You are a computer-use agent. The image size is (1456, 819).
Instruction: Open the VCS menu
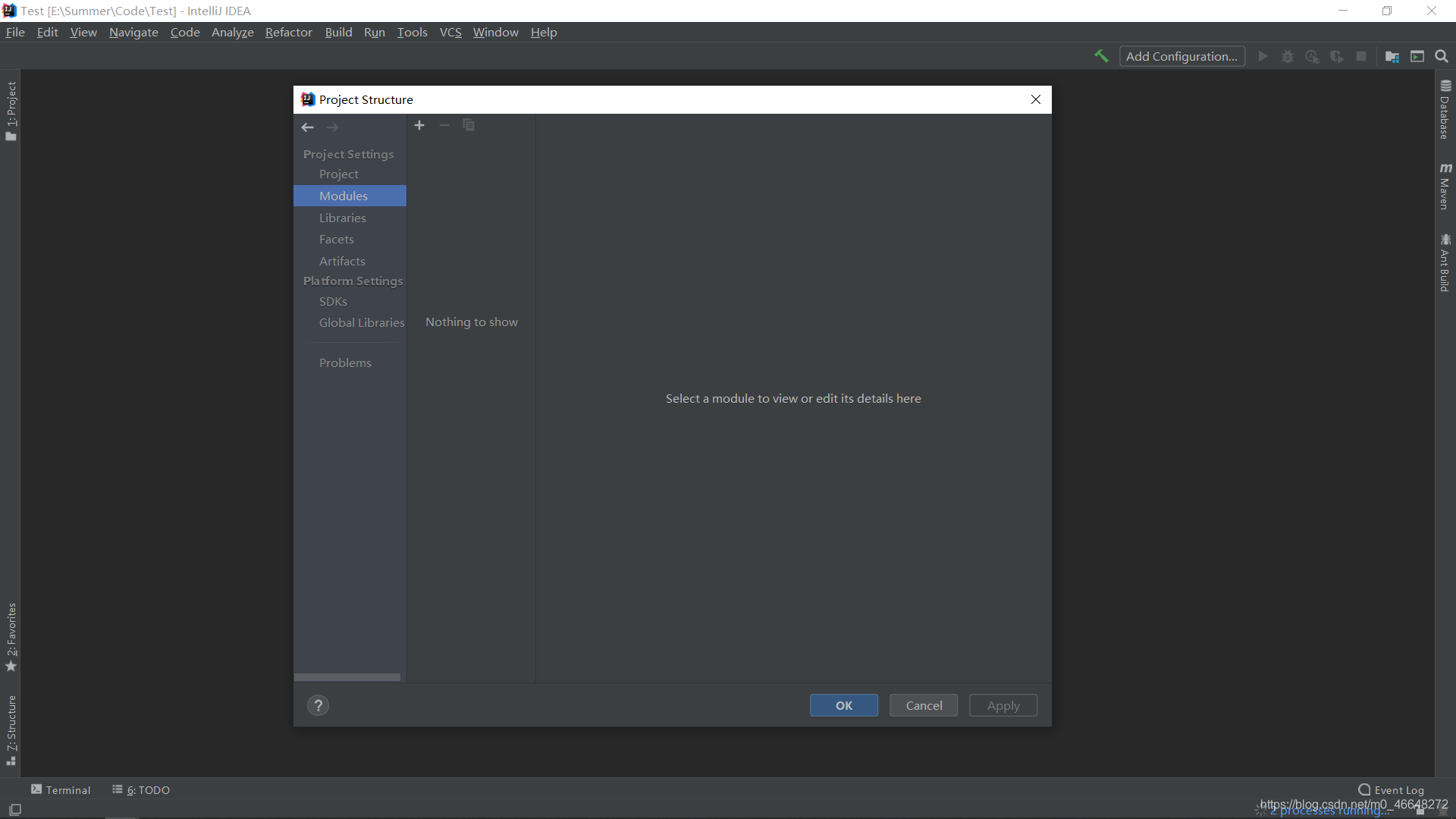[x=450, y=32]
